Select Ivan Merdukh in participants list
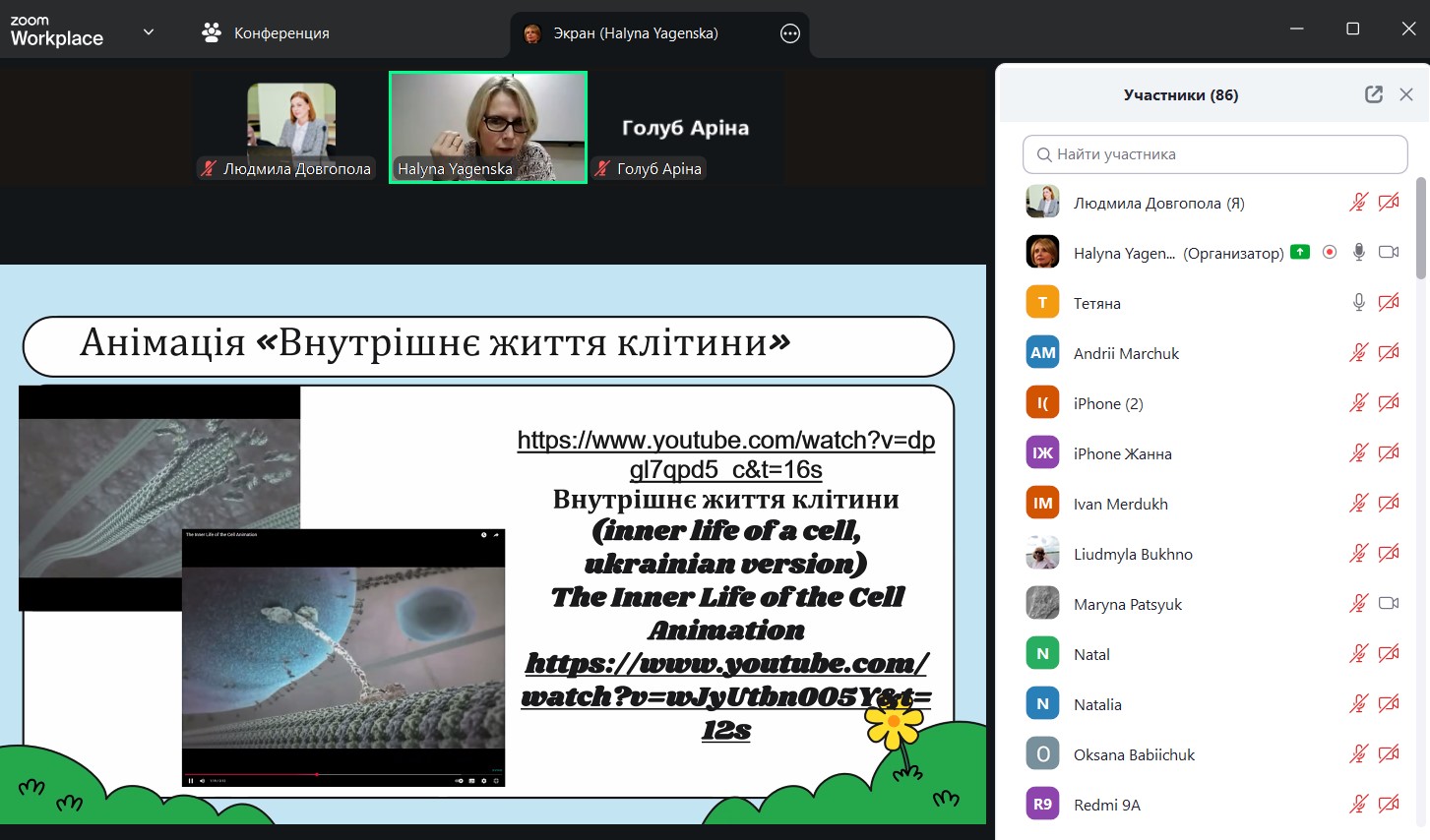The image size is (1430, 840). tap(1120, 504)
